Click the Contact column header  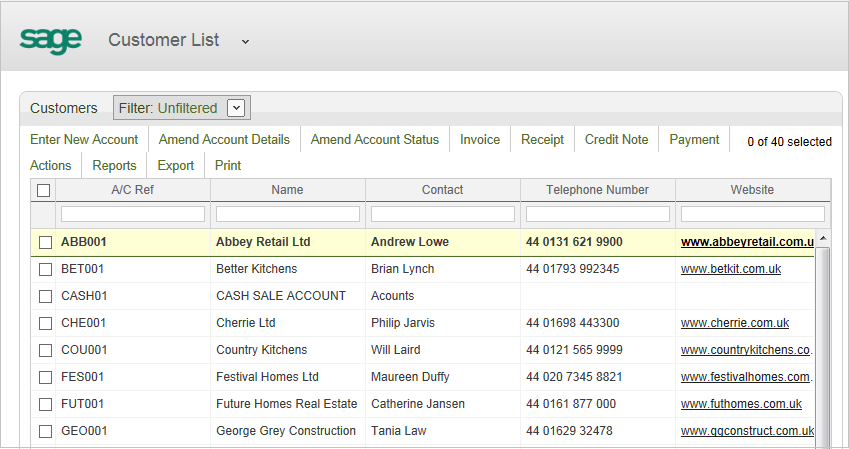click(442, 190)
